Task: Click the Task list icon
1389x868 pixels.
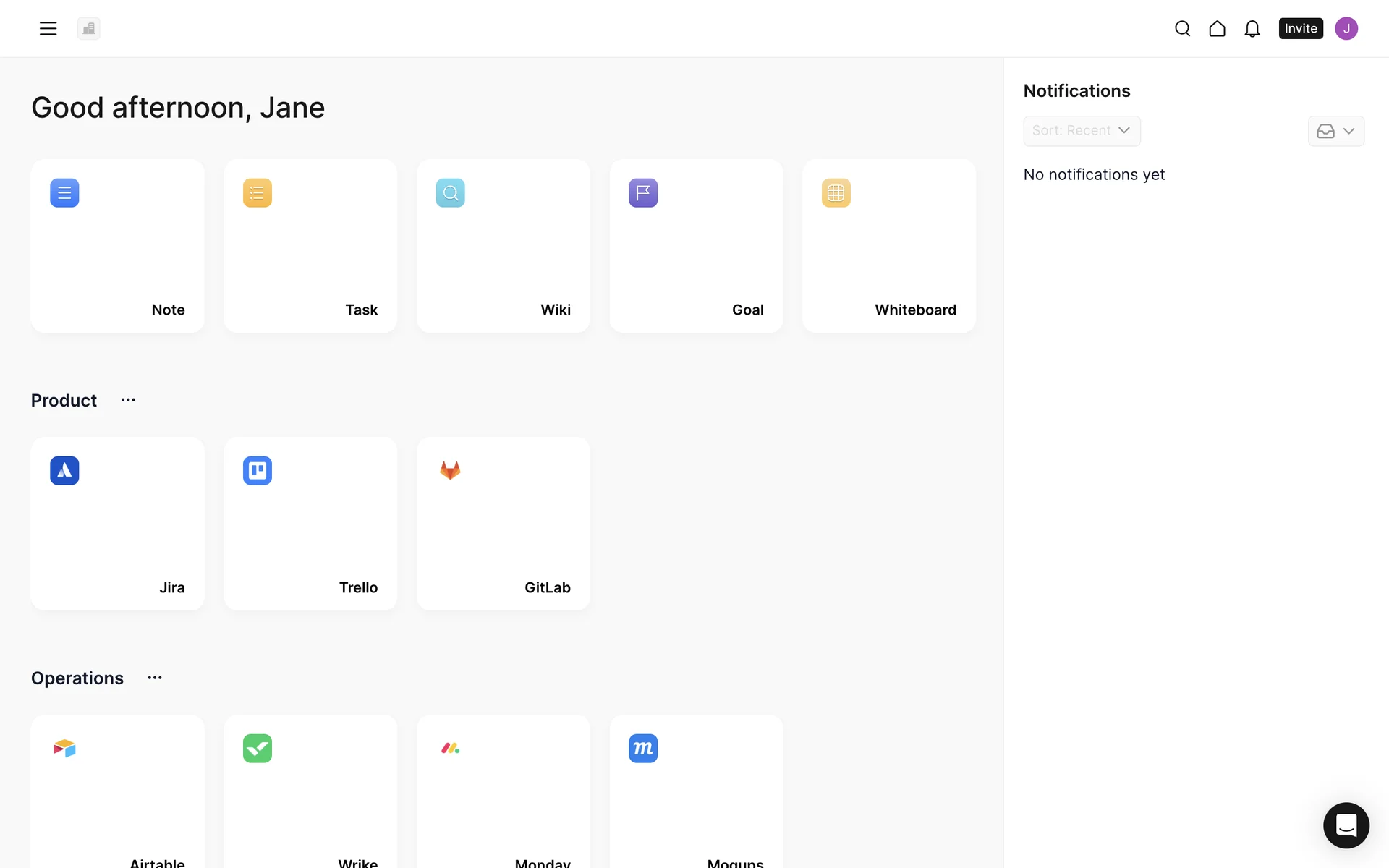Action: click(257, 193)
